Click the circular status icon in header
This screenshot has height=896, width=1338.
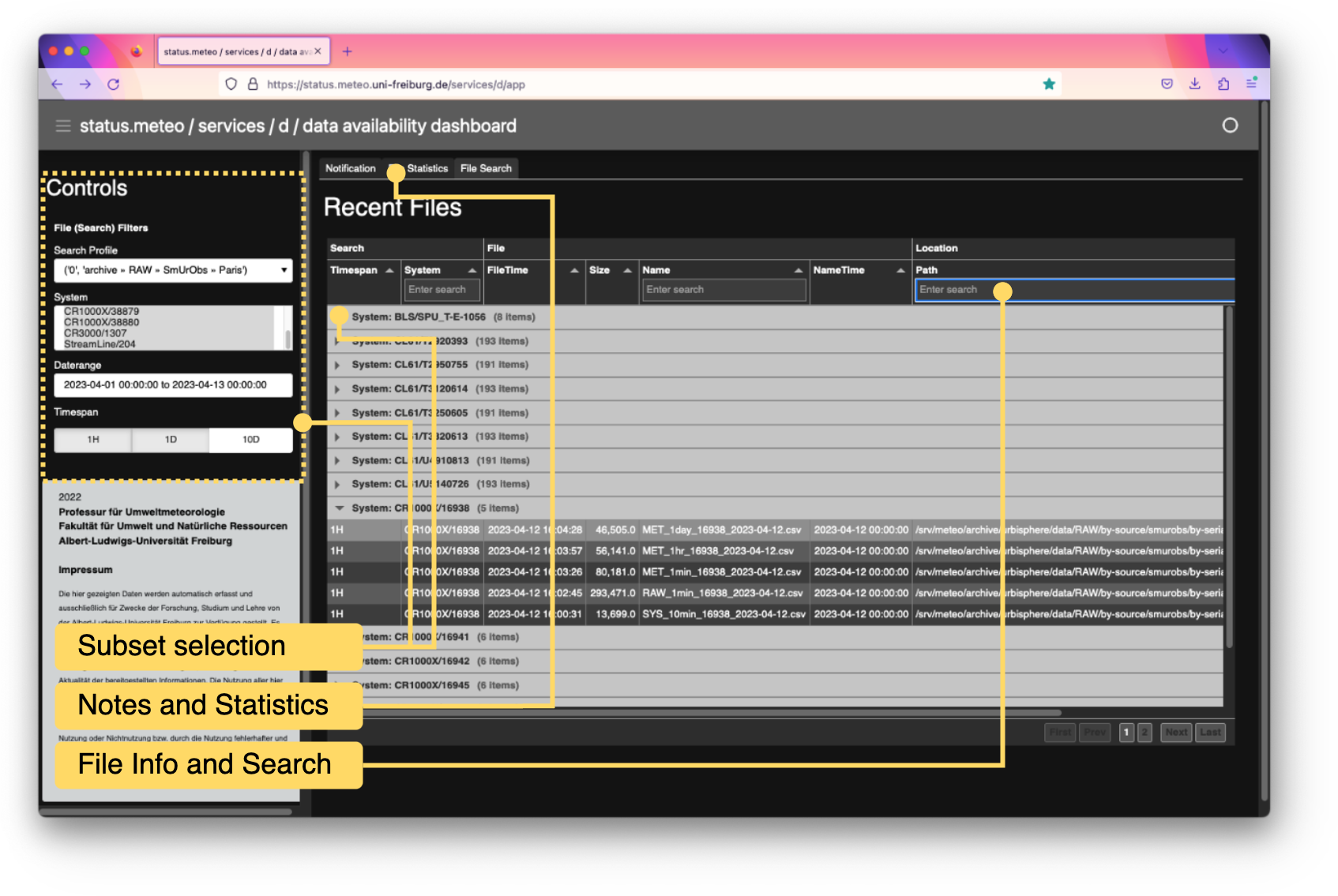(1230, 126)
